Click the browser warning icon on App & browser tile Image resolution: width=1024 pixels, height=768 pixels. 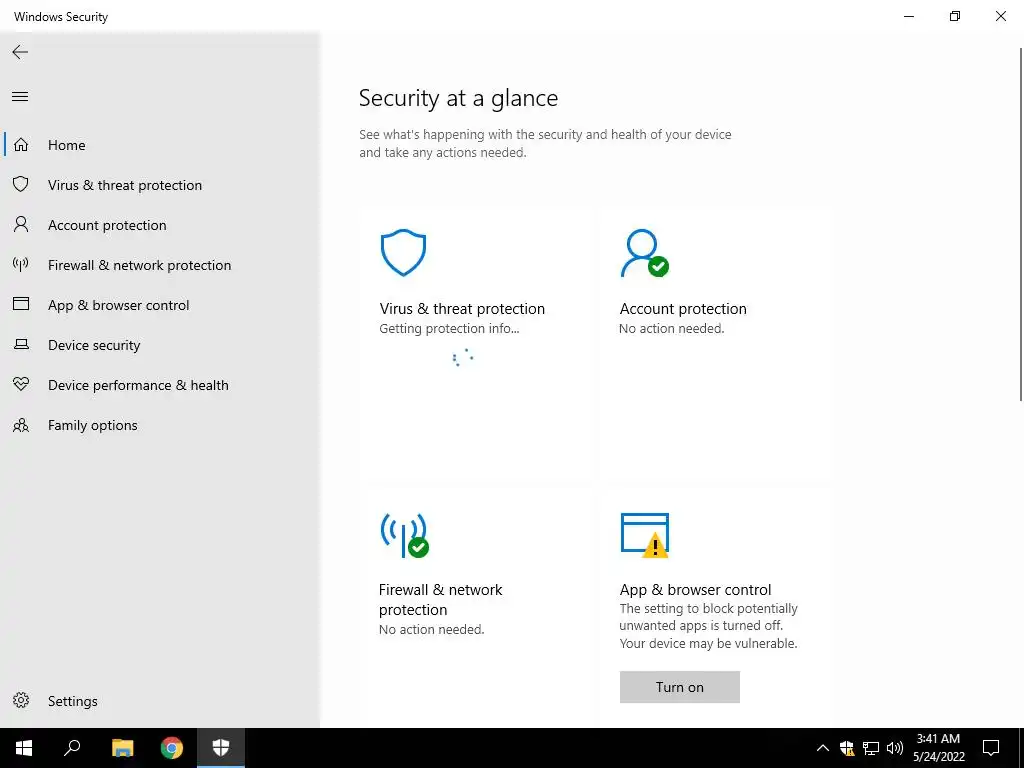click(x=645, y=536)
